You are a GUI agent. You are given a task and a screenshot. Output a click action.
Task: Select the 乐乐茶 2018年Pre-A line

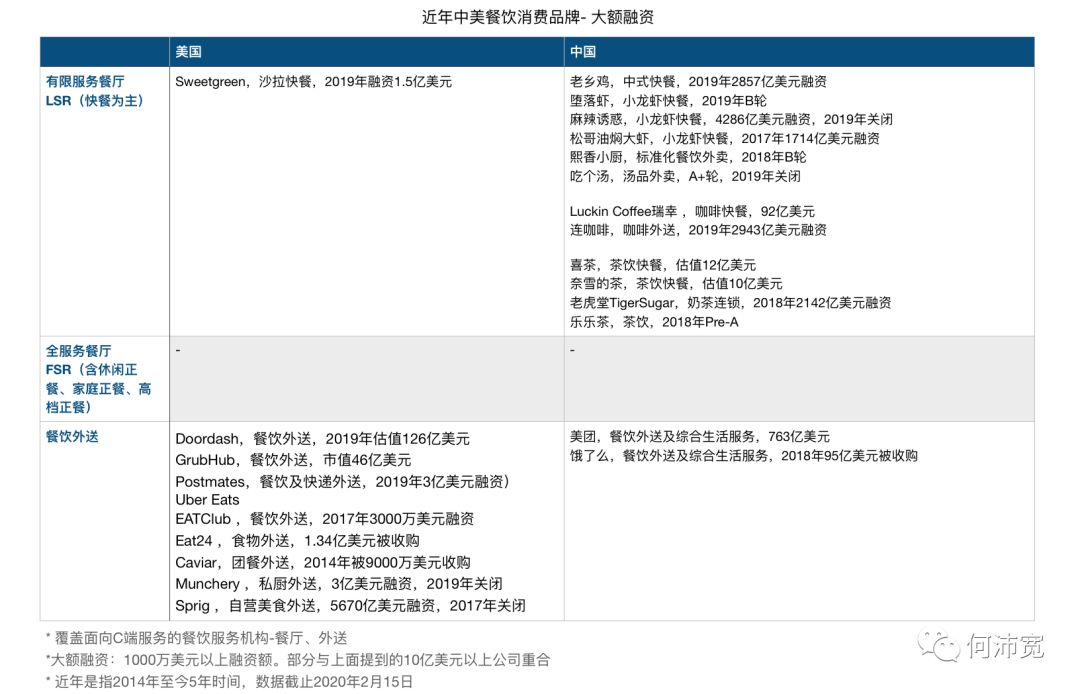tap(654, 322)
